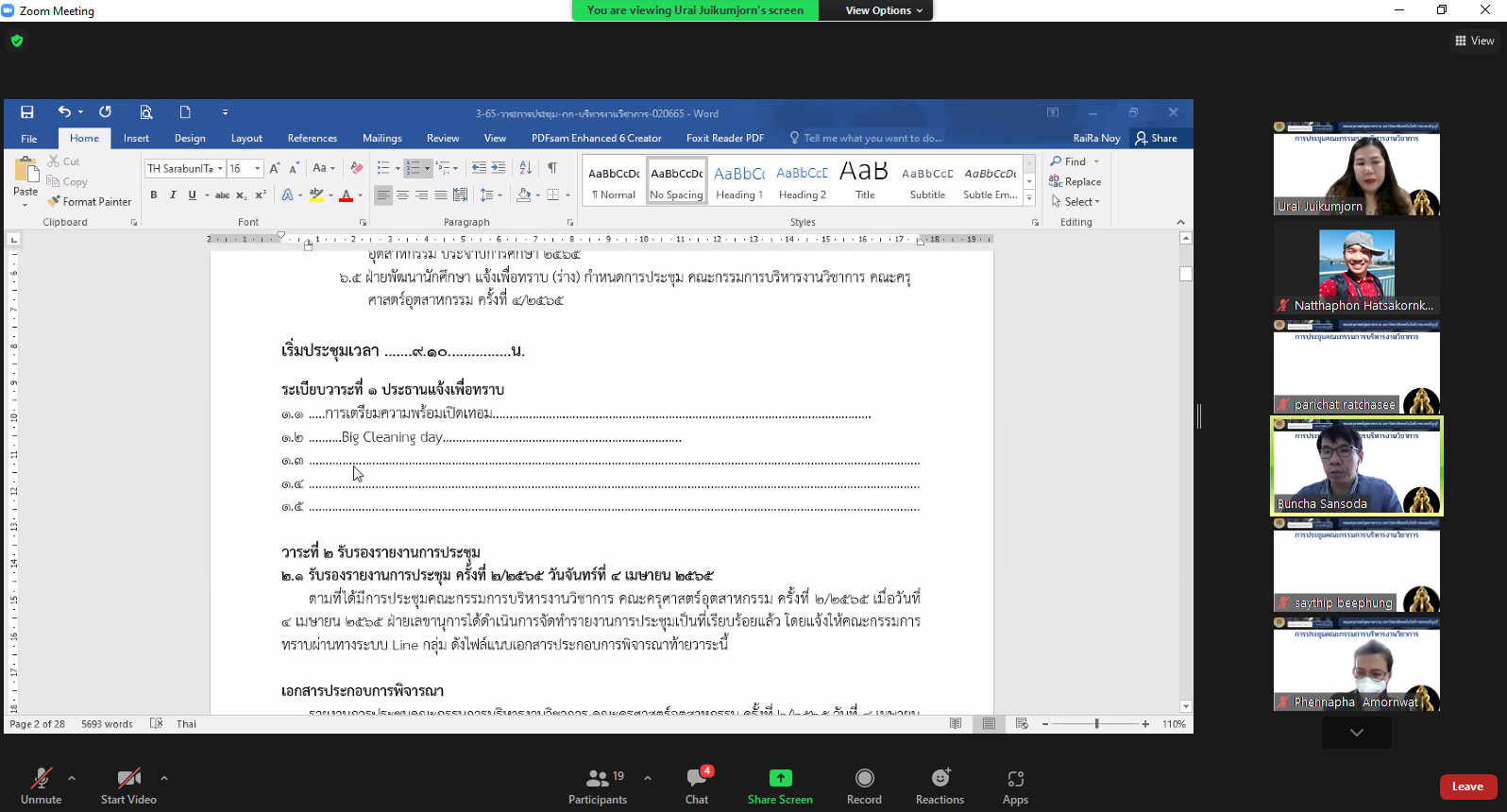
Task: Show more participants with down chevron
Action: pos(1357,733)
